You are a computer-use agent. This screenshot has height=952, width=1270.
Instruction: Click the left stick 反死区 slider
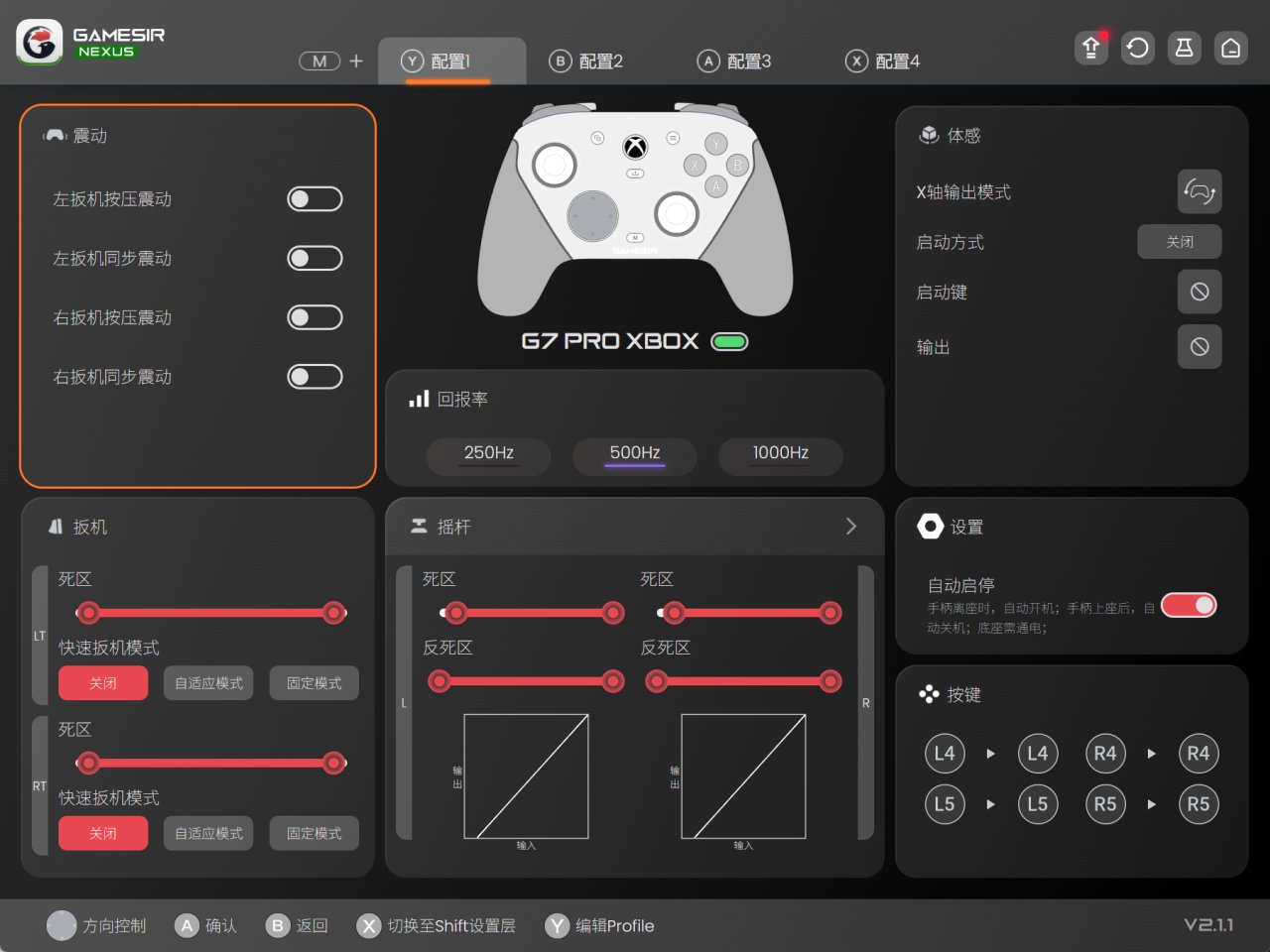526,681
